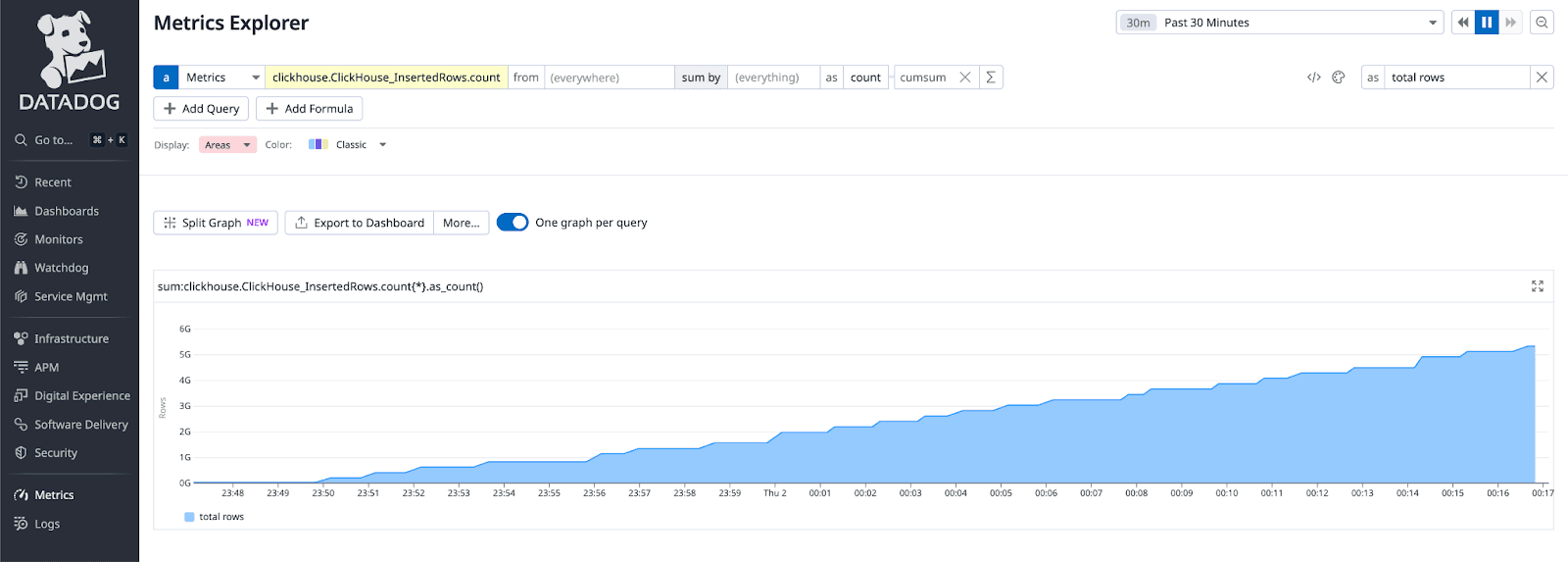Click the Add Query button
1568x562 pixels.
[201, 109]
